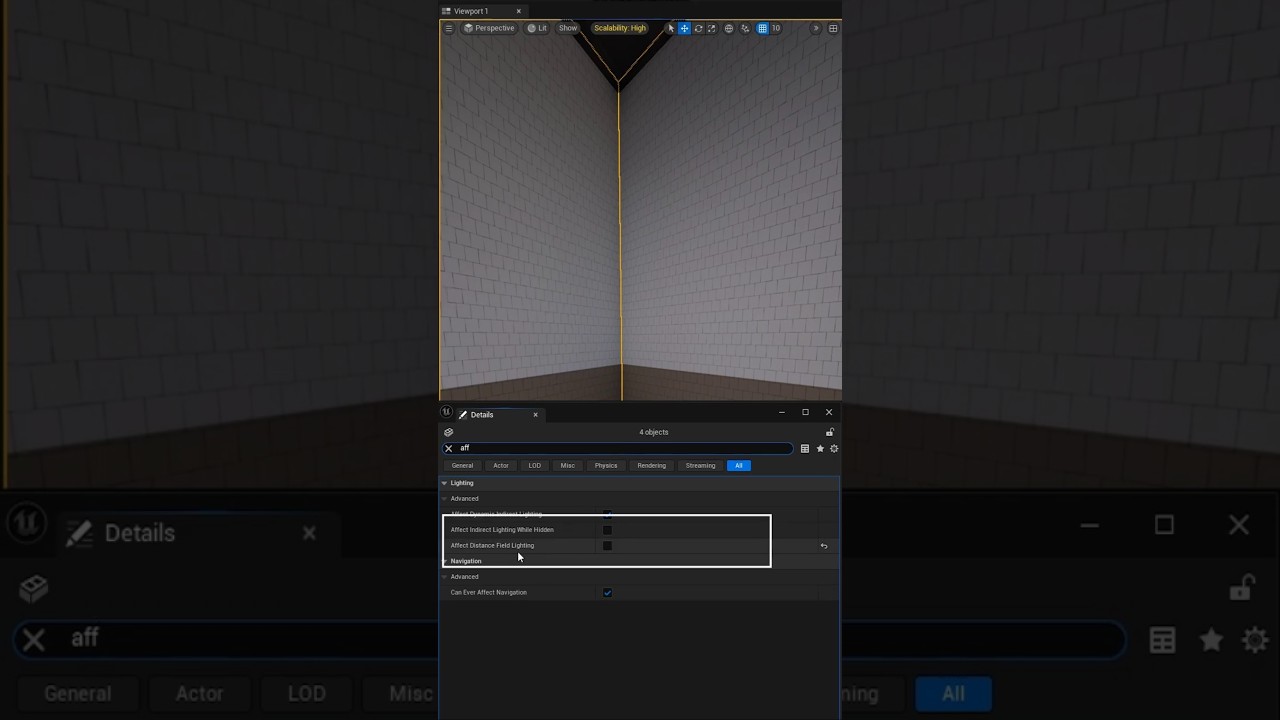Clear the 'aff' search text
This screenshot has width=1280, height=720.
448,448
